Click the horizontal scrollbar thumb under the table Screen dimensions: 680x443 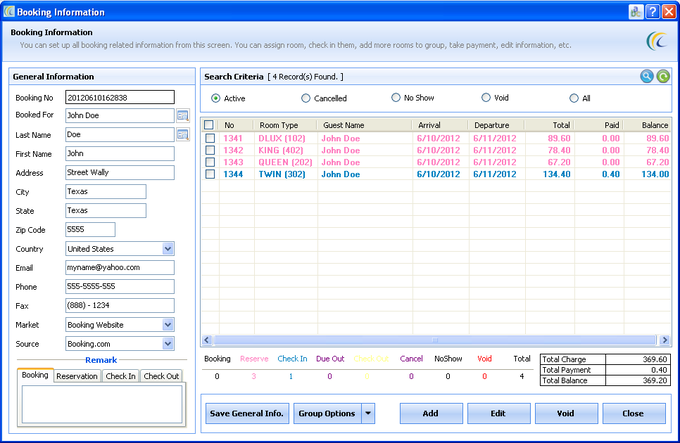(x=435, y=340)
